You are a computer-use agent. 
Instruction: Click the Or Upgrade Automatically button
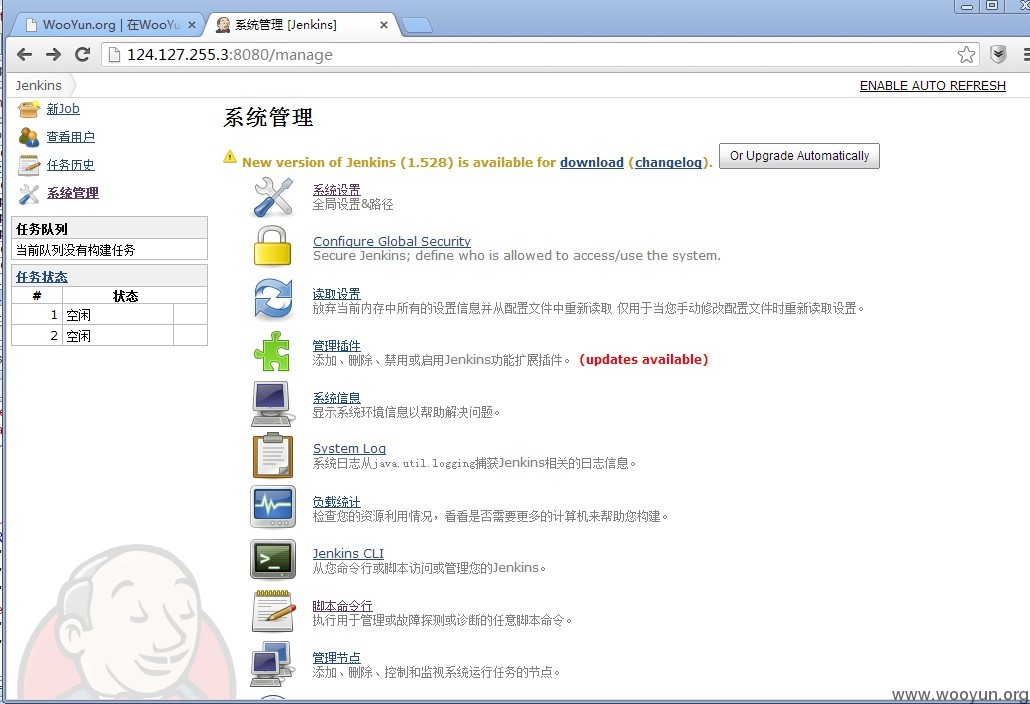799,156
